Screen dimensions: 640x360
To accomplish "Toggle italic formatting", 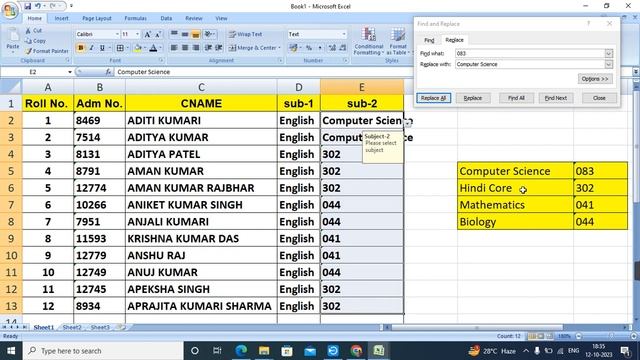I will [91, 48].
